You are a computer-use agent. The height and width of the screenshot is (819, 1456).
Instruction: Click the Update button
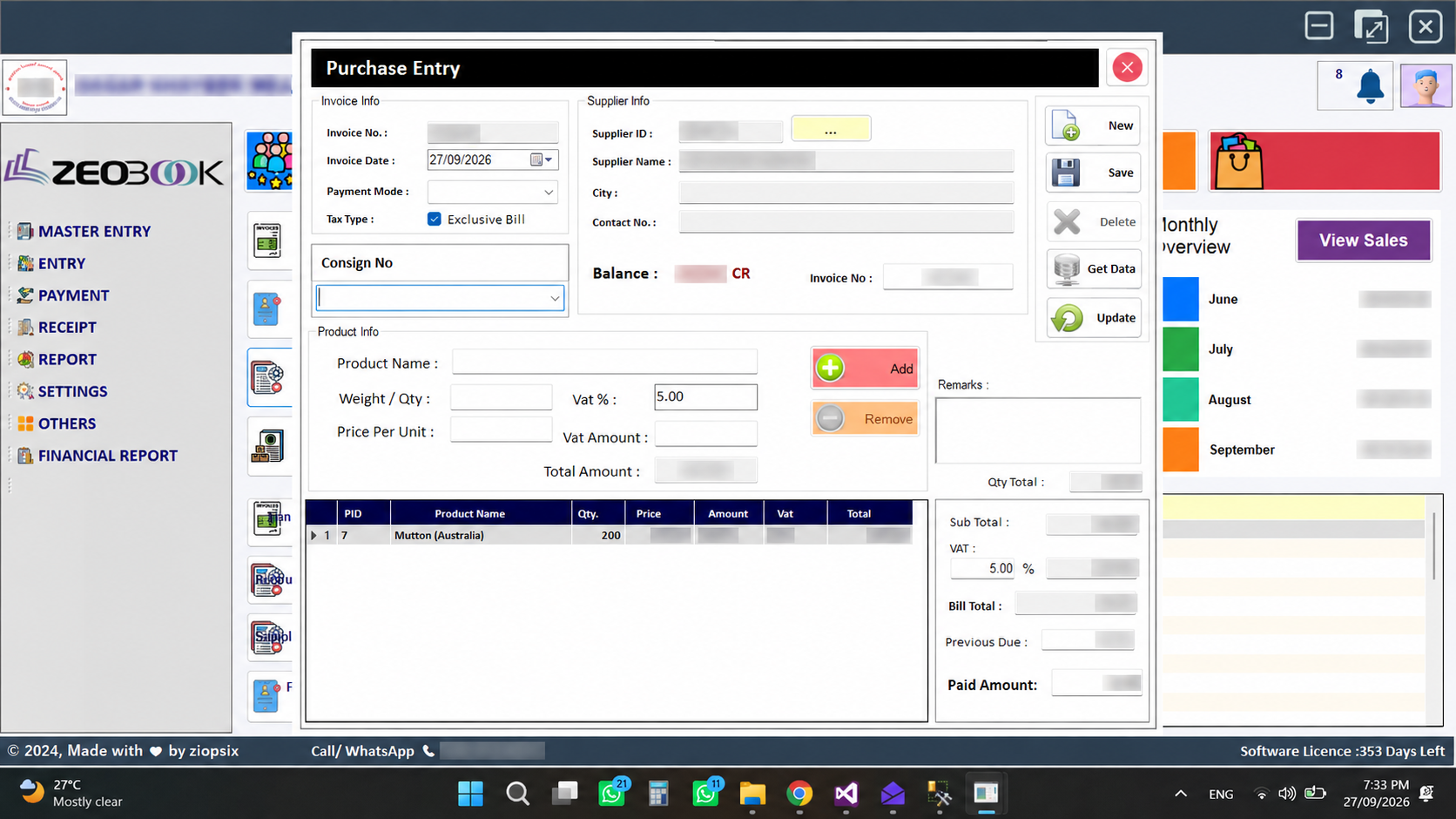(1093, 318)
